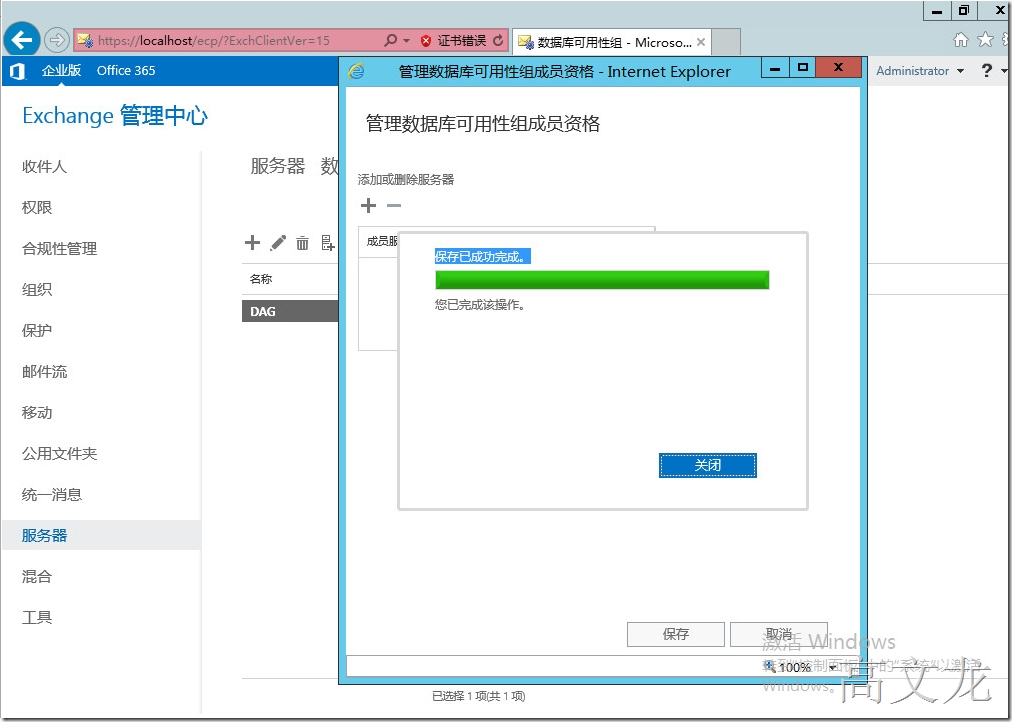Click the browser back arrow button
Image resolution: width=1012 pixels, height=722 pixels.
22,41
